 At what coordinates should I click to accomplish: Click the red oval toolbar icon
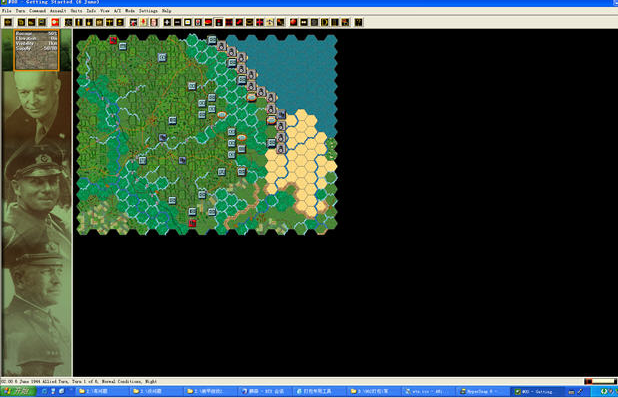pos(208,22)
